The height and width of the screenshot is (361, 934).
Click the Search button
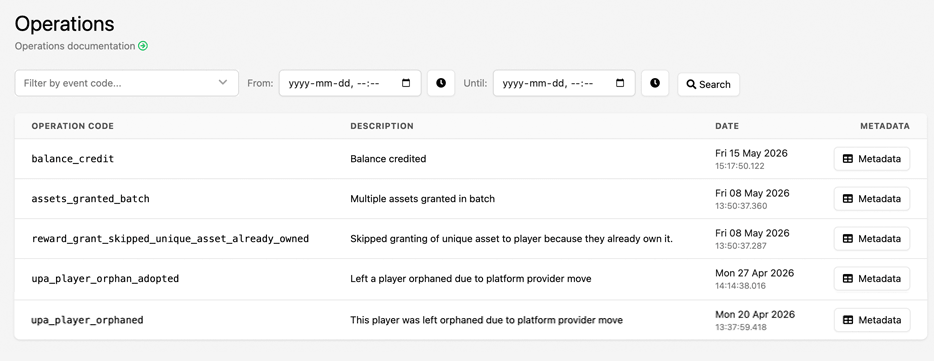point(708,85)
